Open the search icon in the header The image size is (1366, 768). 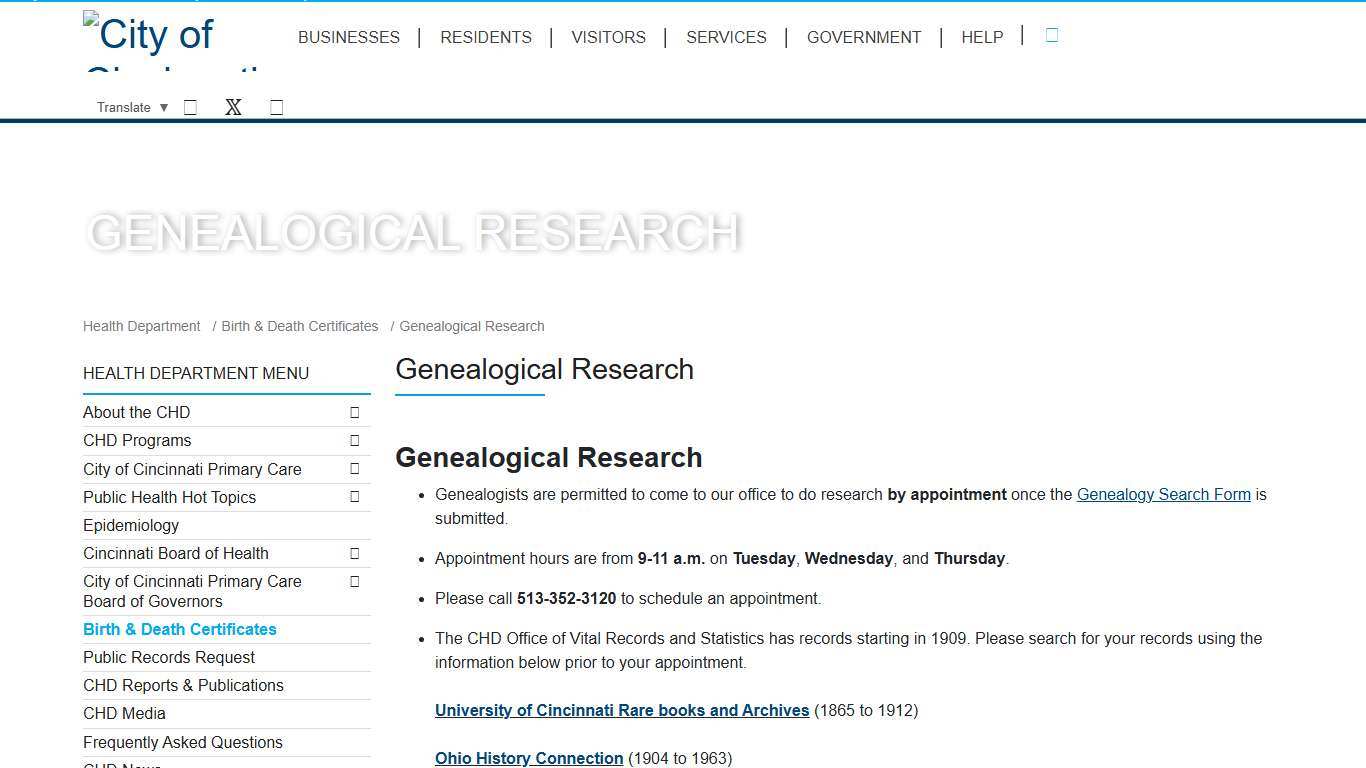(x=1051, y=36)
